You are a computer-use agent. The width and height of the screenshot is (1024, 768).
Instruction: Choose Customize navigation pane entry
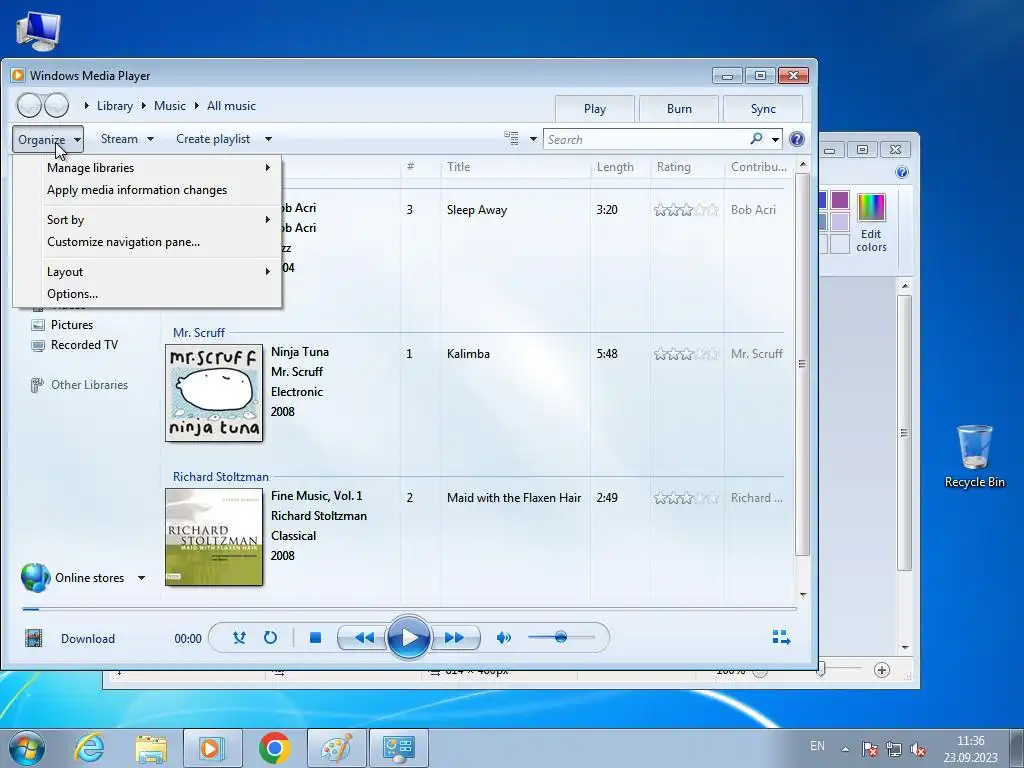(x=148, y=242)
